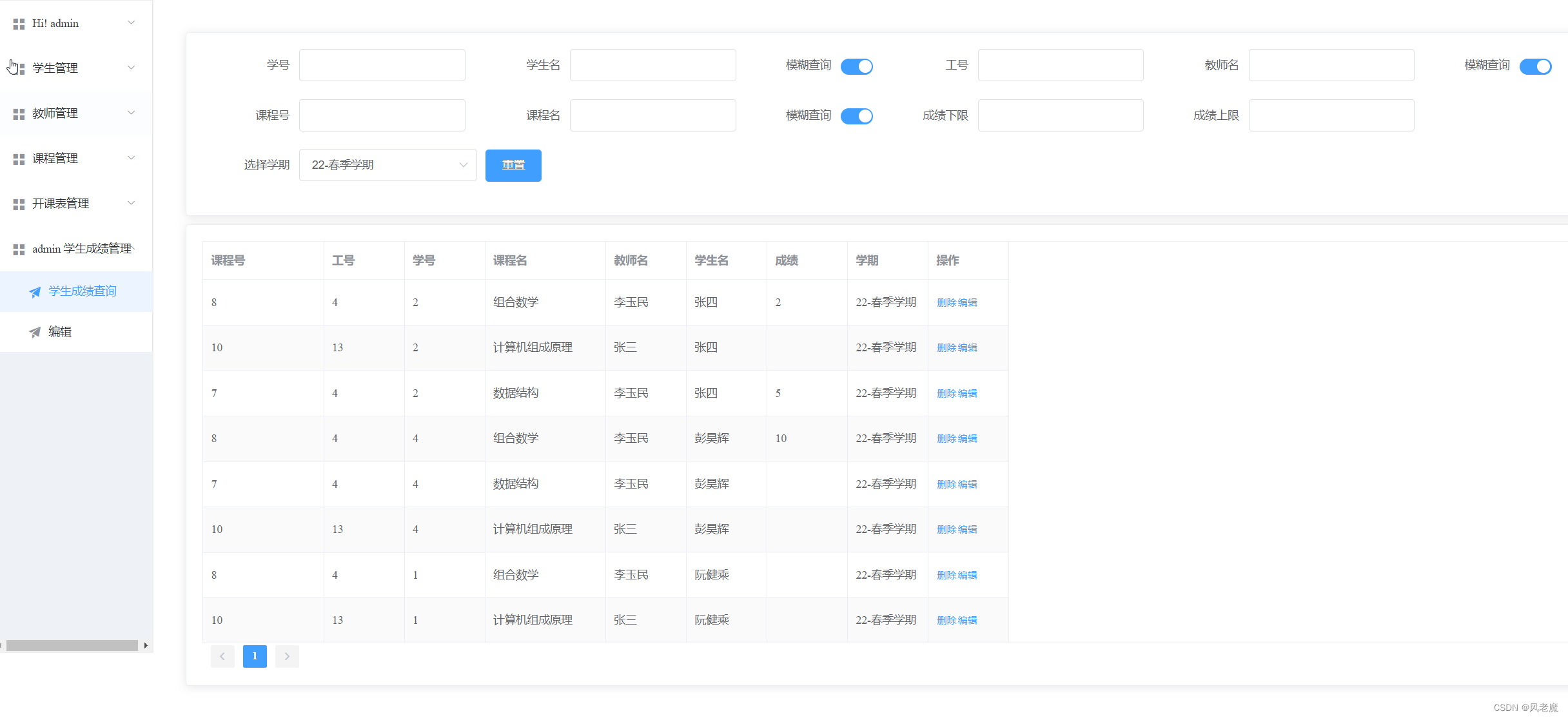Screen dimensions: 1568x718
Task: Focus the 教师名 input field
Action: (1331, 65)
